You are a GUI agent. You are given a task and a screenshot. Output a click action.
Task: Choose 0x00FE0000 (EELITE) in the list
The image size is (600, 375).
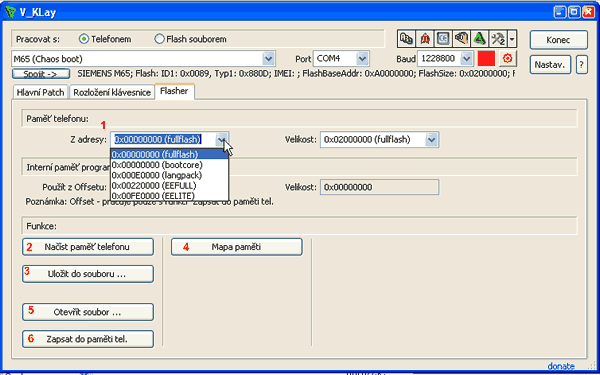(x=170, y=196)
